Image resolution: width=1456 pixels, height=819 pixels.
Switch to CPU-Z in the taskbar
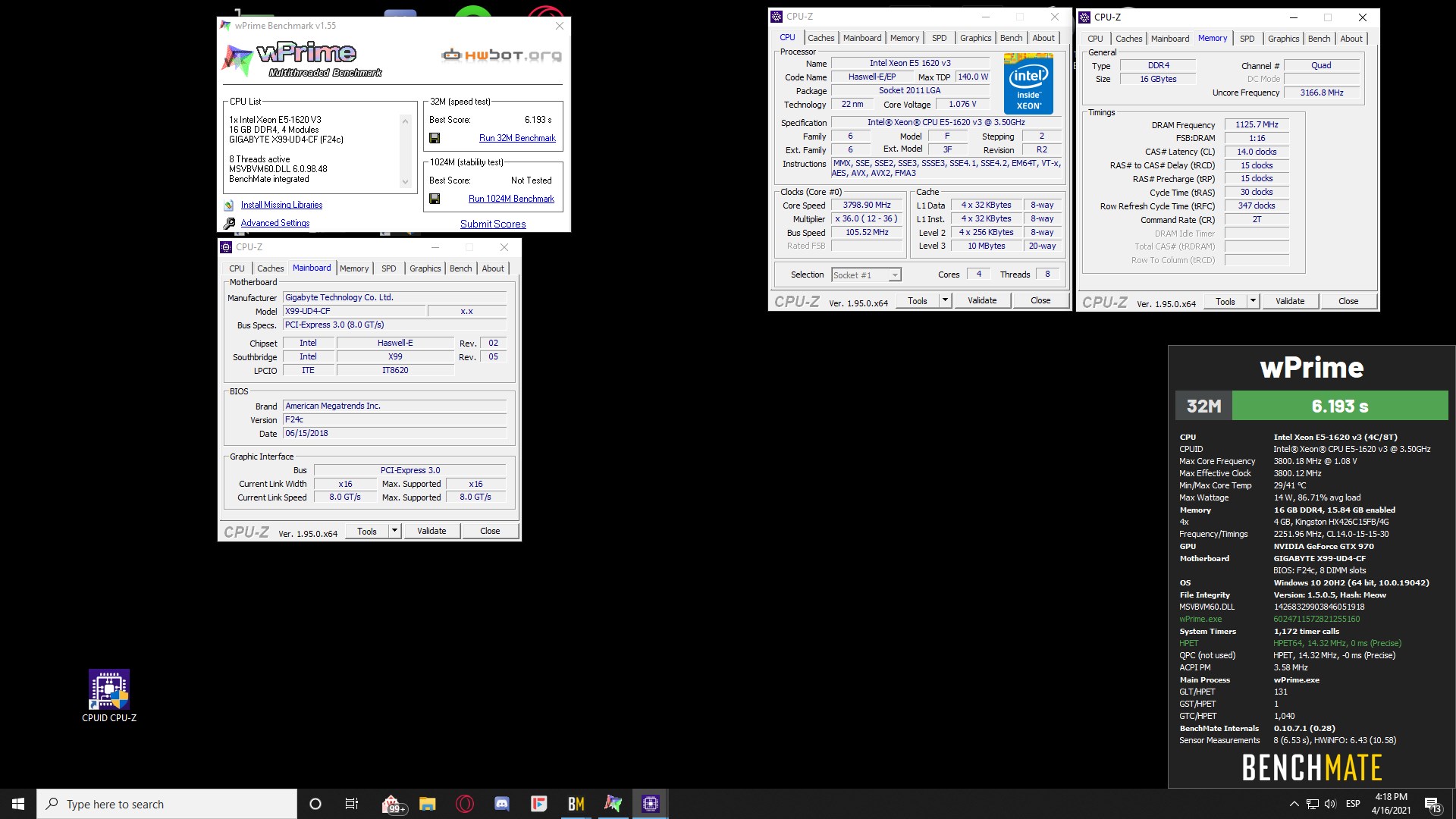651,804
